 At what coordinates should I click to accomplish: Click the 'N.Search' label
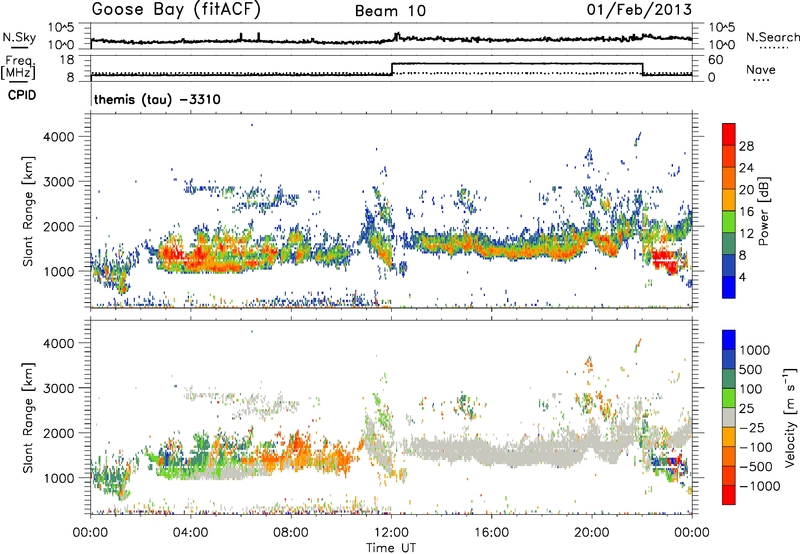(x=772, y=37)
